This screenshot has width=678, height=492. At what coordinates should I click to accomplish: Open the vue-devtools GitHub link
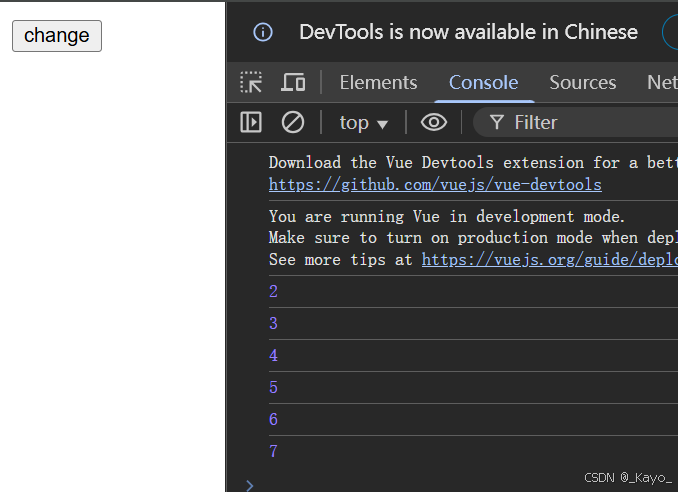coord(435,185)
